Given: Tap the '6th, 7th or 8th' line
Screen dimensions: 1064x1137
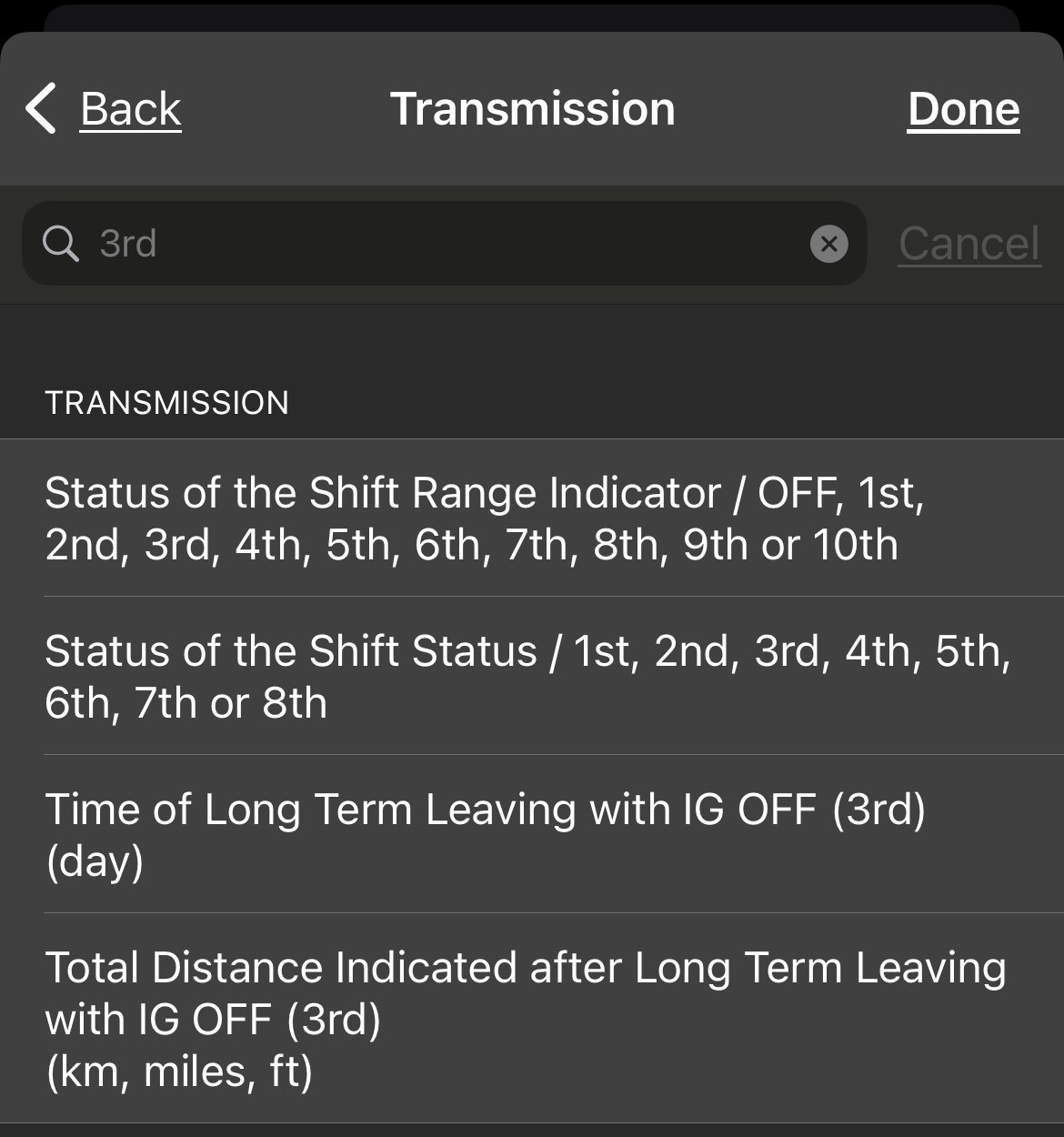Looking at the screenshot, I should click(x=186, y=702).
